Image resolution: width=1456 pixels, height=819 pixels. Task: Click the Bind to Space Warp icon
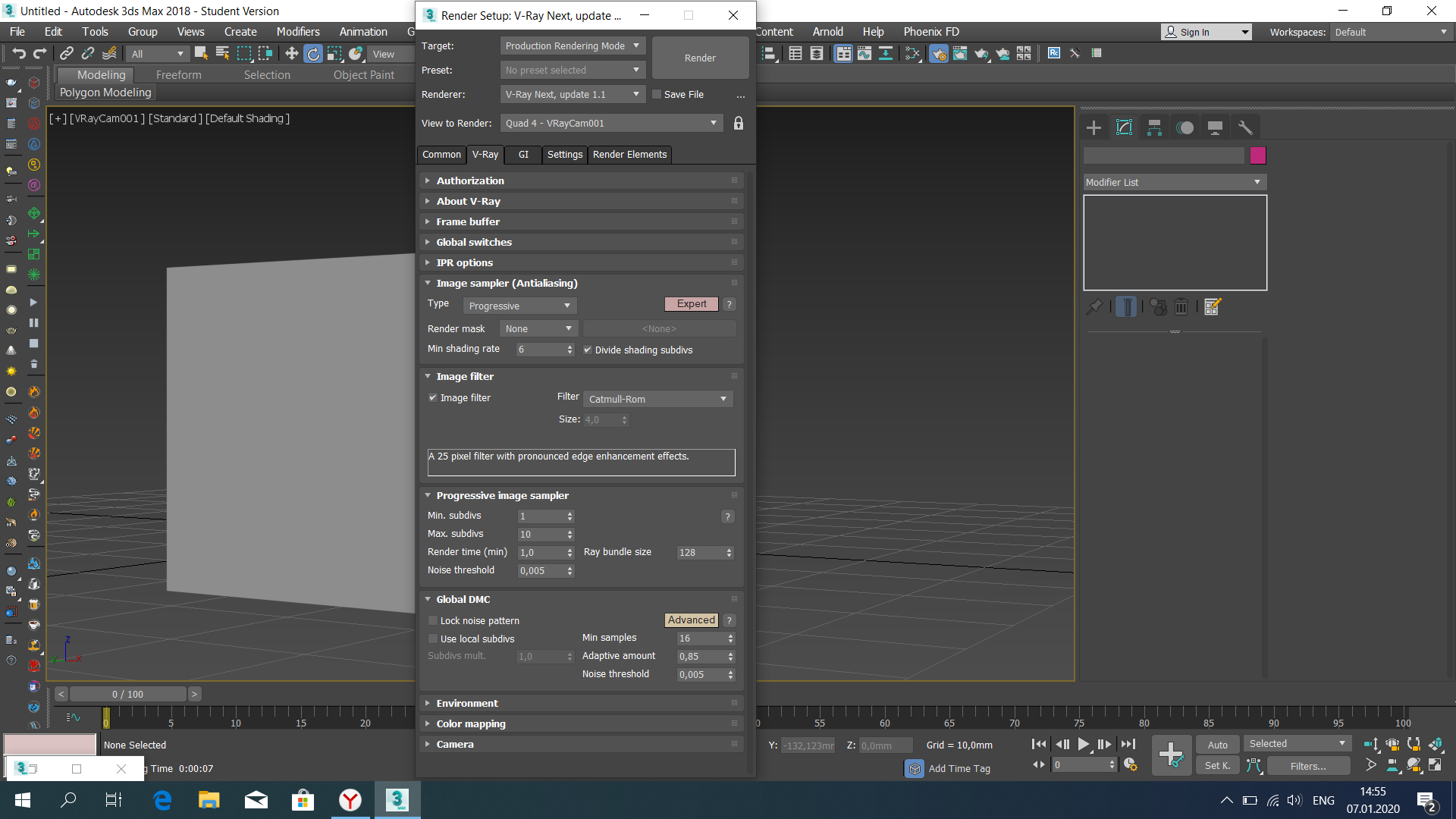tap(109, 53)
